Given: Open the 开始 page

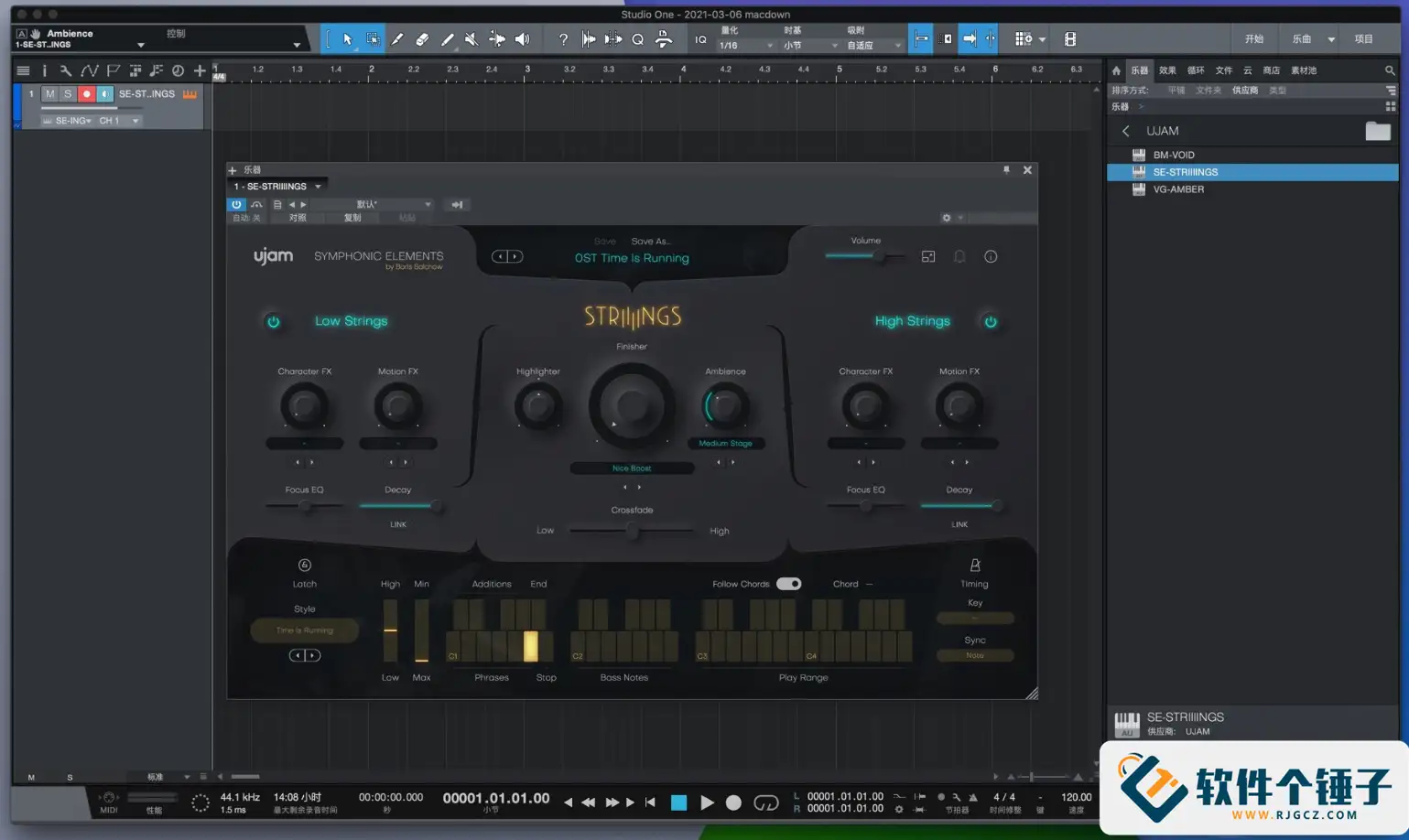Looking at the screenshot, I should [1253, 39].
